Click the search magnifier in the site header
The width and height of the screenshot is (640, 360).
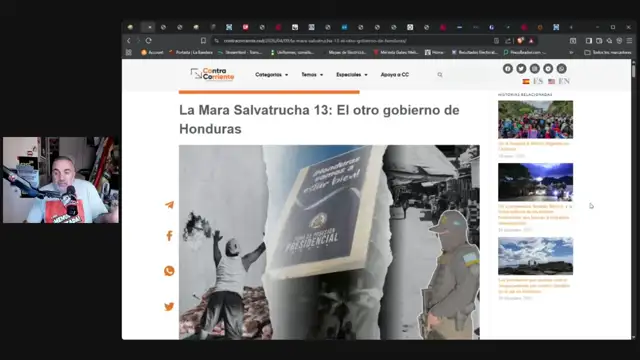click(440, 75)
